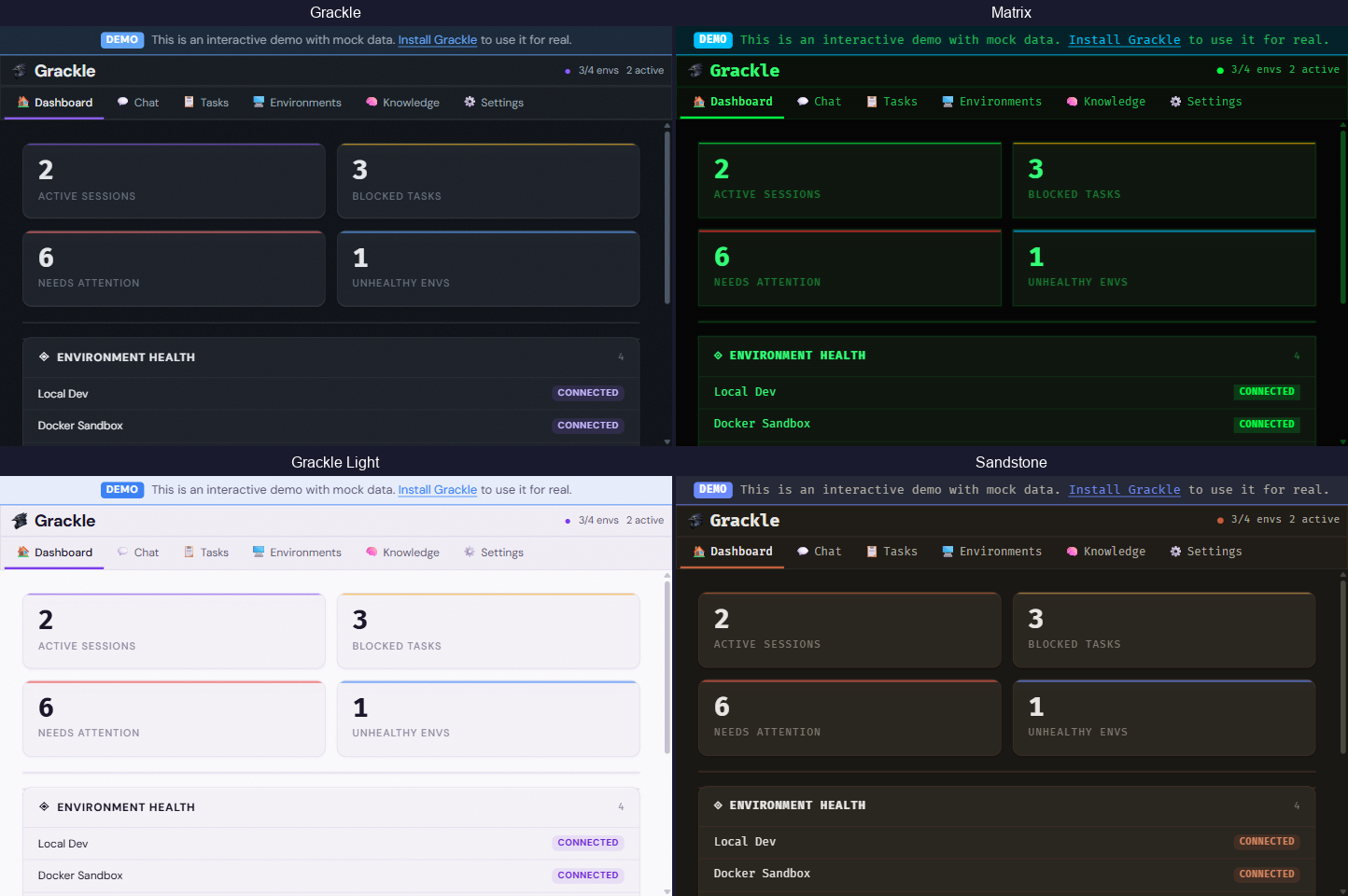Click the Local Dev row in the Grackle panel
Screen dimensions: 1348x896
tap(331, 394)
